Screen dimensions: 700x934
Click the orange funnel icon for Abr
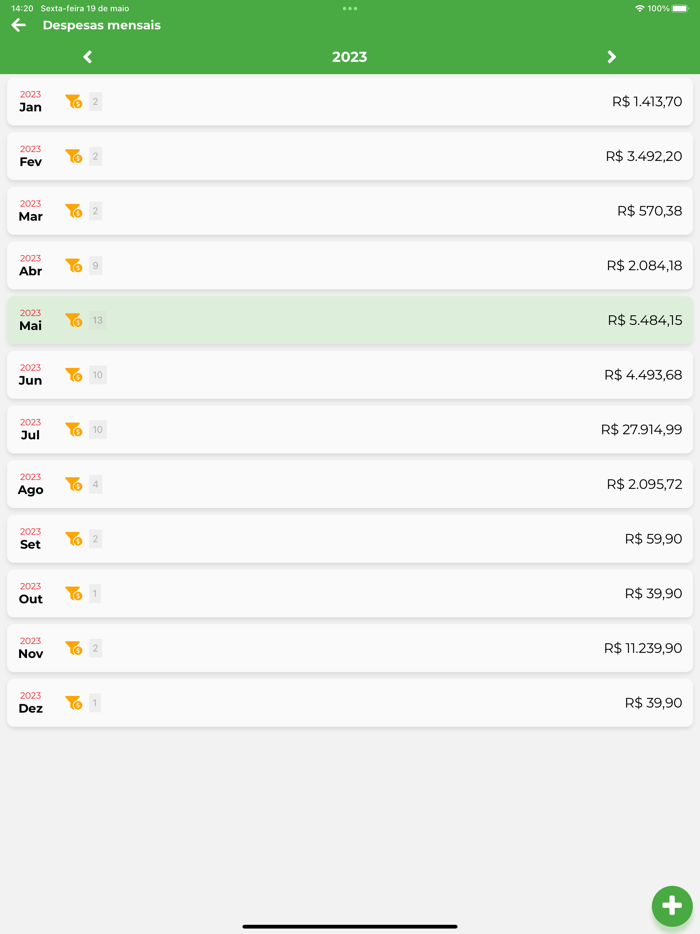74,265
